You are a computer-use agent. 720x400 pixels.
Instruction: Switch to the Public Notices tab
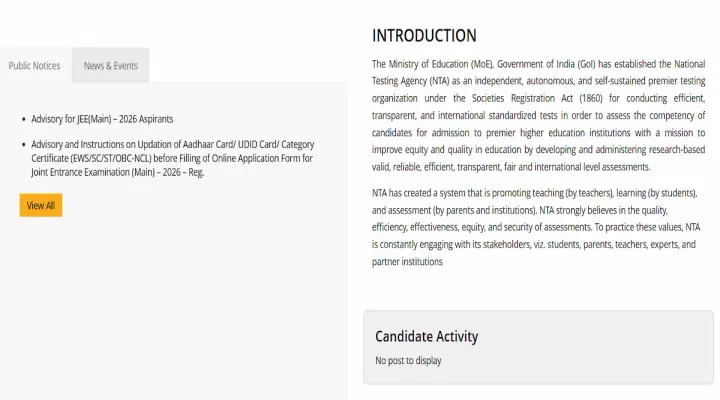[34, 66]
